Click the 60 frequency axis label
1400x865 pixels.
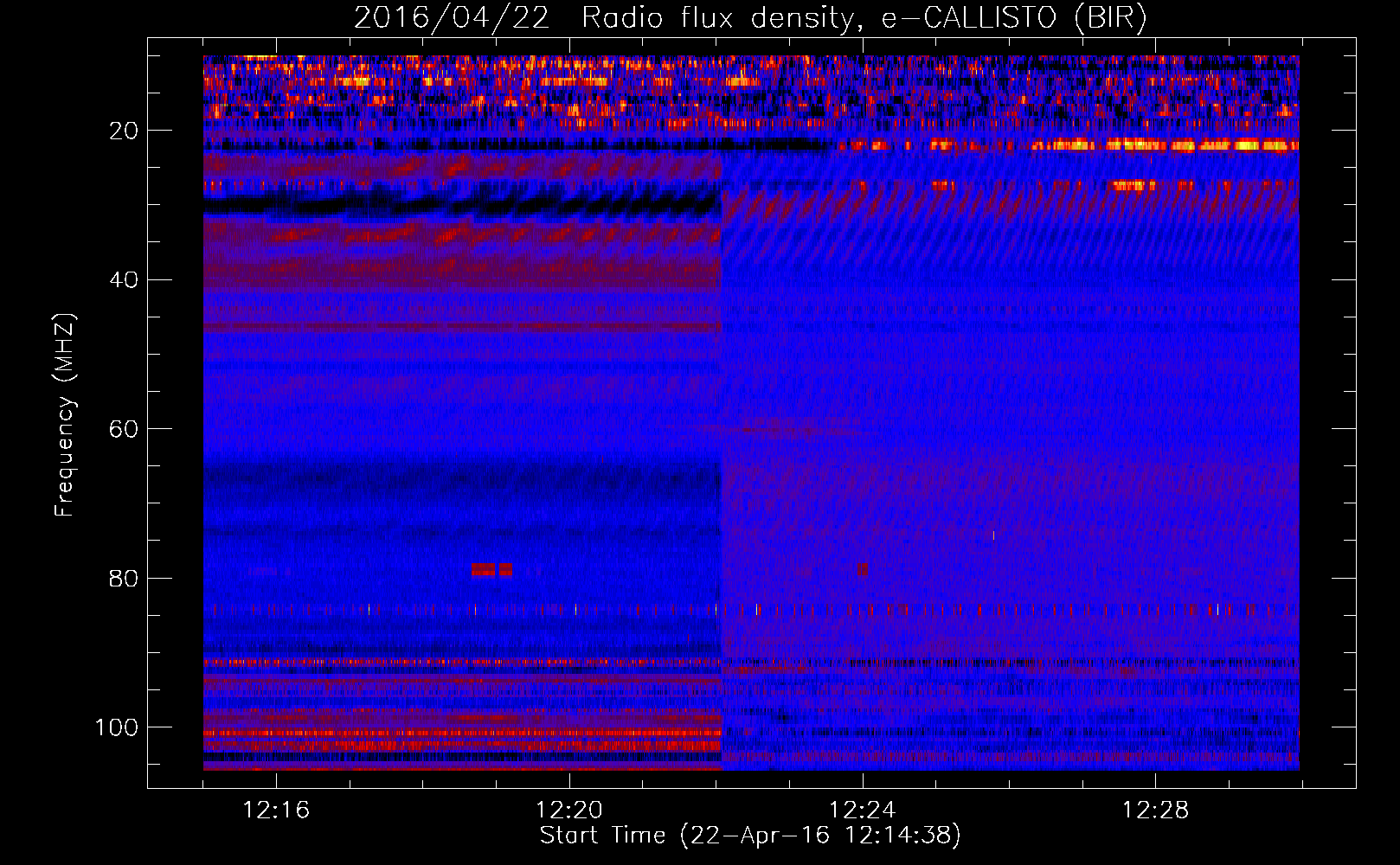point(125,429)
